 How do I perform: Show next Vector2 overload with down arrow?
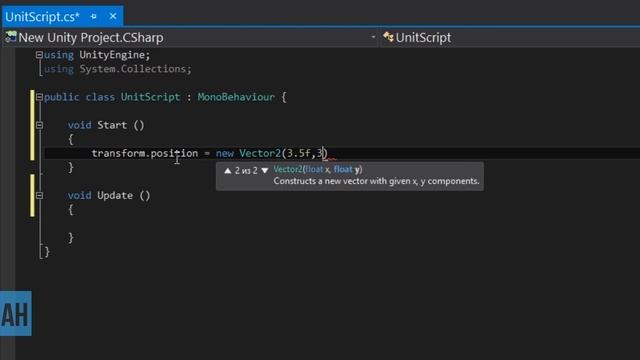[264, 171]
